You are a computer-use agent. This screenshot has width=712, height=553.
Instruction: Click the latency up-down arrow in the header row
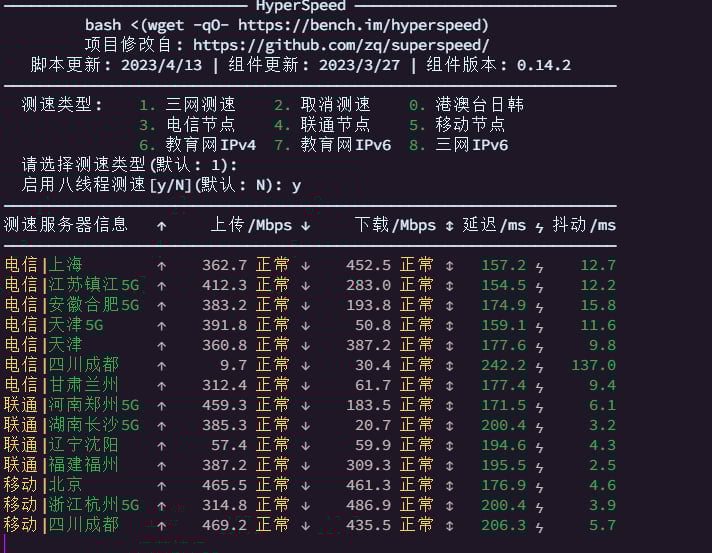pos(450,226)
